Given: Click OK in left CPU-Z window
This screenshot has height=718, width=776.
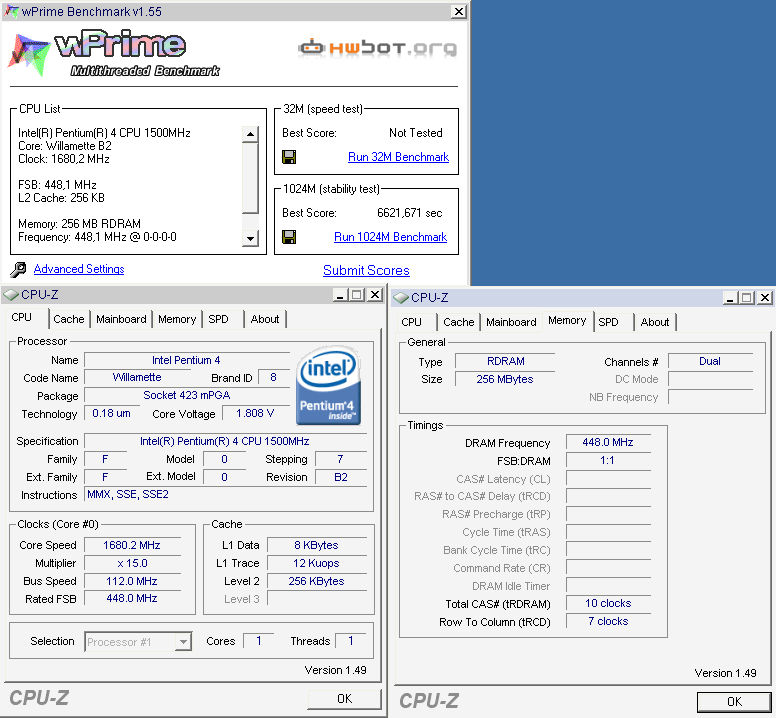Looking at the screenshot, I should pyautogui.click(x=344, y=699).
